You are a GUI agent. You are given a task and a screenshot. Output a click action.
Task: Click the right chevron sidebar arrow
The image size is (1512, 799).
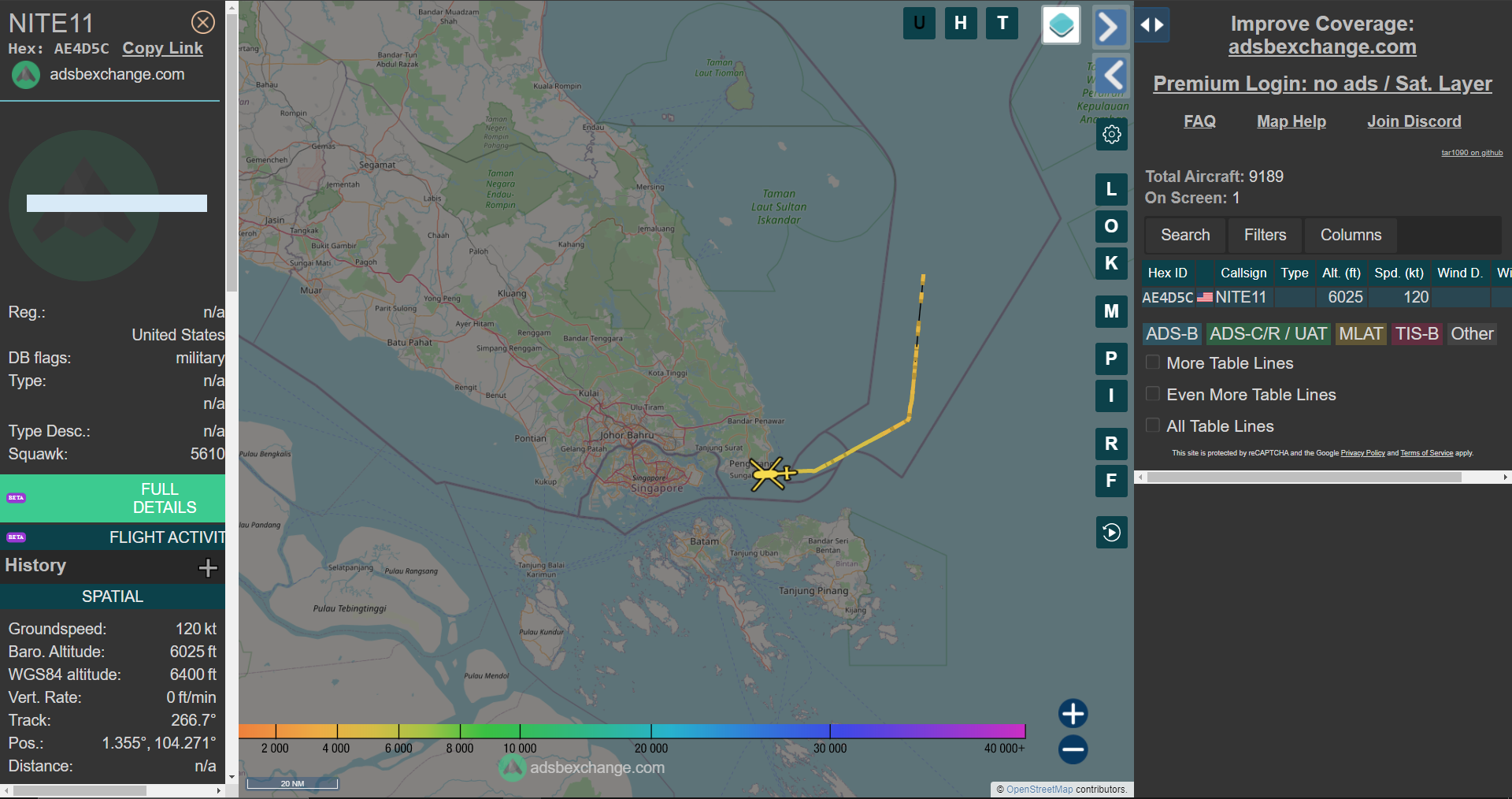click(1110, 27)
